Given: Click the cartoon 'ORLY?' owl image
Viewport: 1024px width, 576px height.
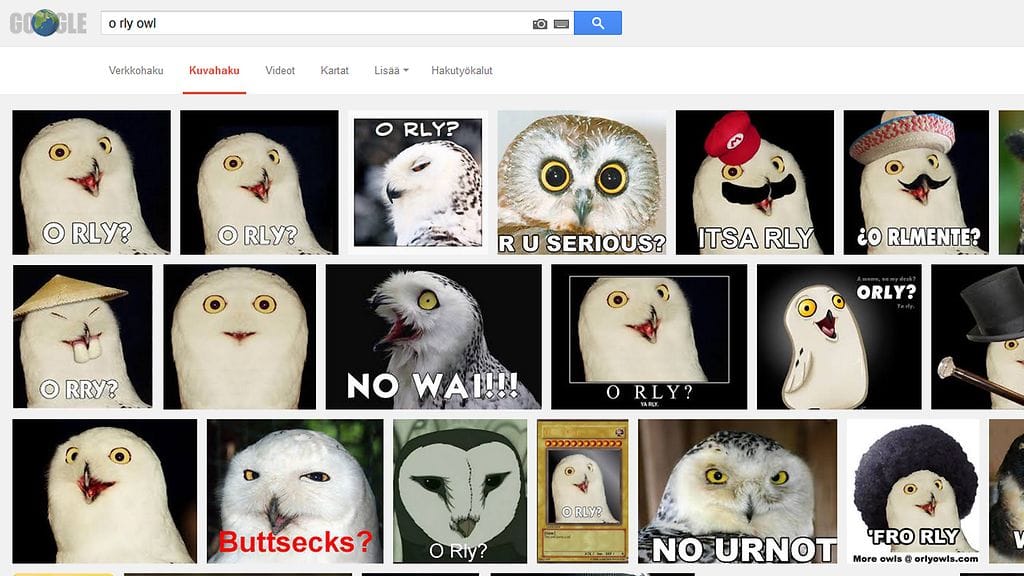Looking at the screenshot, I should pos(838,336).
